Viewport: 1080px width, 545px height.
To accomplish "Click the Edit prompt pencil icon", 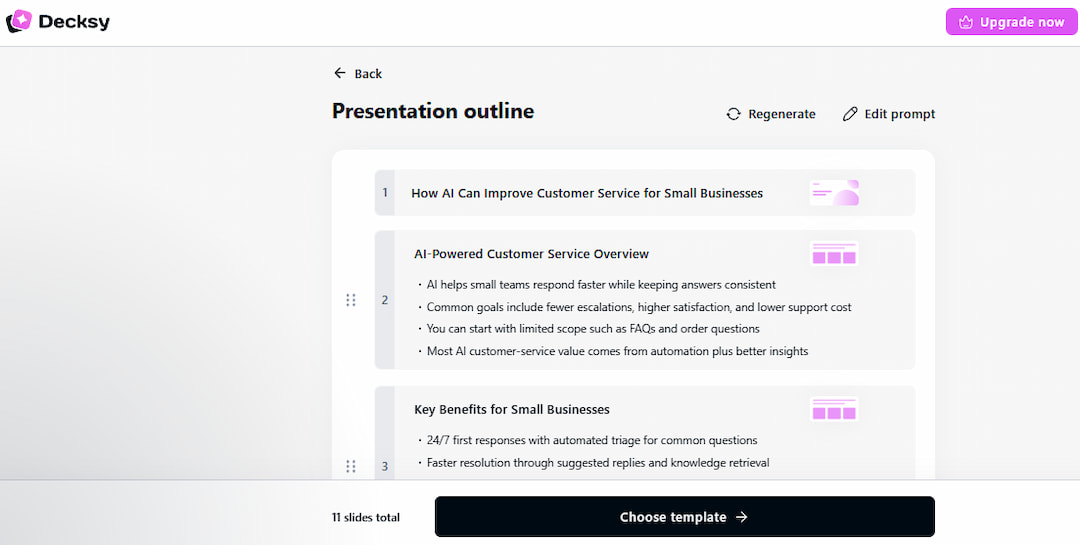I will (x=850, y=114).
